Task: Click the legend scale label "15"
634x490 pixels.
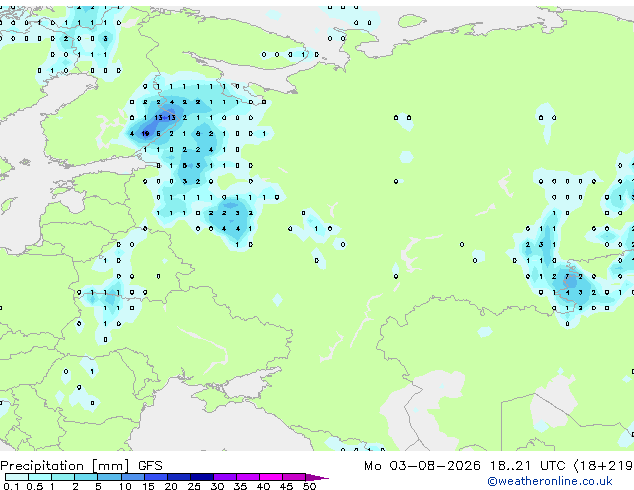Action: click(x=148, y=486)
